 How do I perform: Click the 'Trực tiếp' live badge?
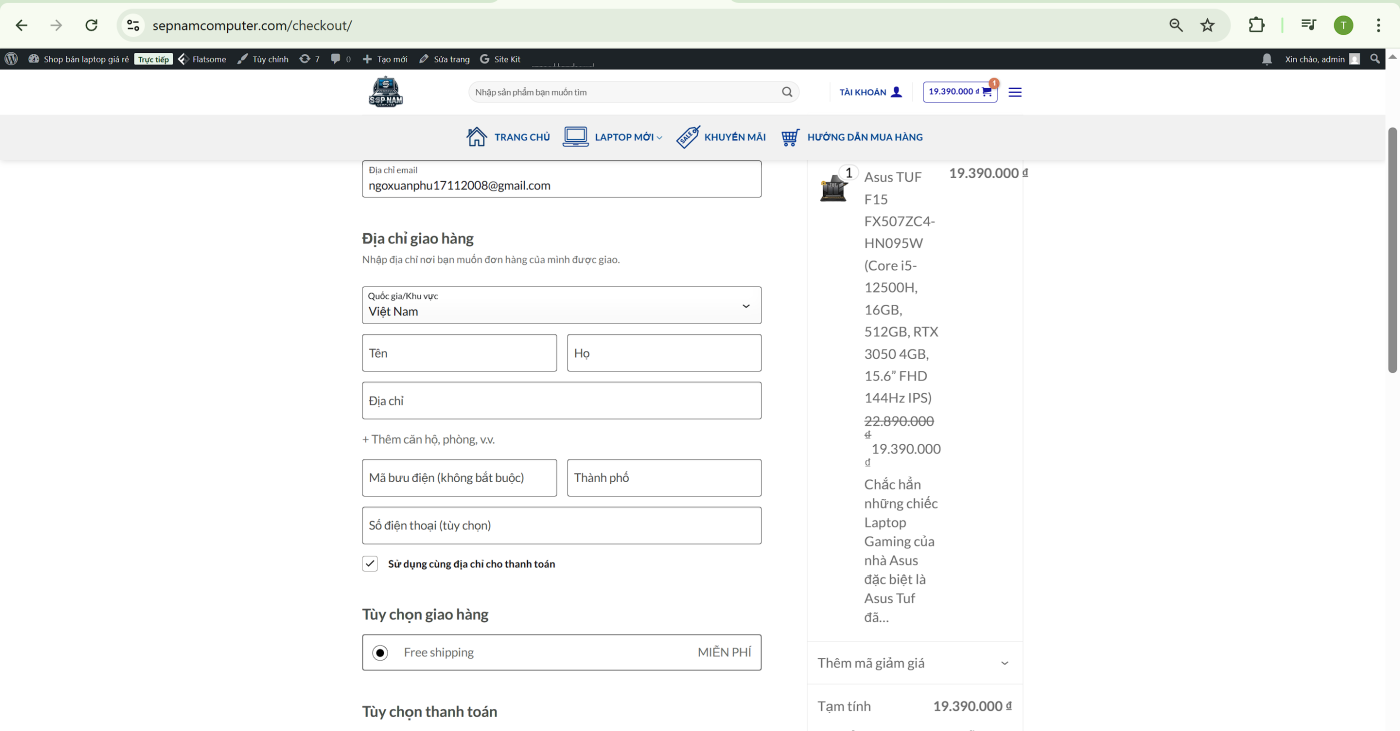coord(154,59)
